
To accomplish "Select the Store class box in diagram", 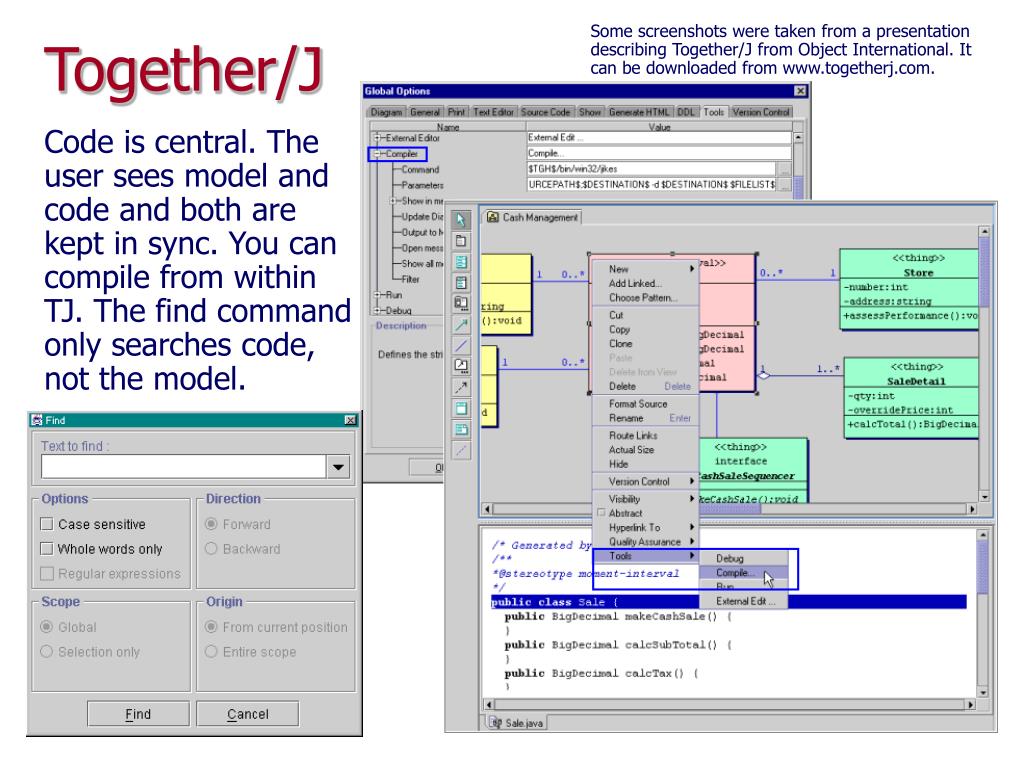I will tap(908, 289).
